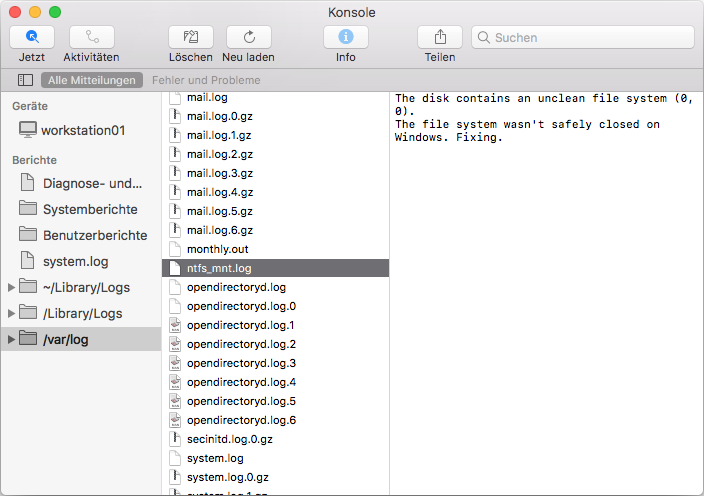704x496 pixels.
Task: Switch to Fehler und Probleme filter
Action: click(x=206, y=80)
